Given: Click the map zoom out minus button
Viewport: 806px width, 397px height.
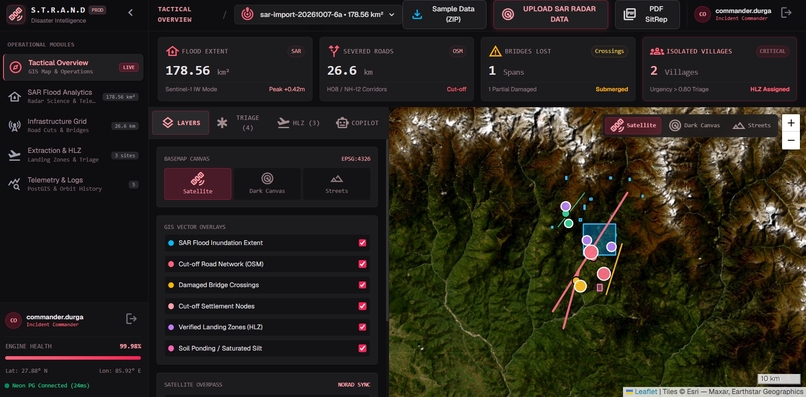Looking at the screenshot, I should tap(791, 140).
